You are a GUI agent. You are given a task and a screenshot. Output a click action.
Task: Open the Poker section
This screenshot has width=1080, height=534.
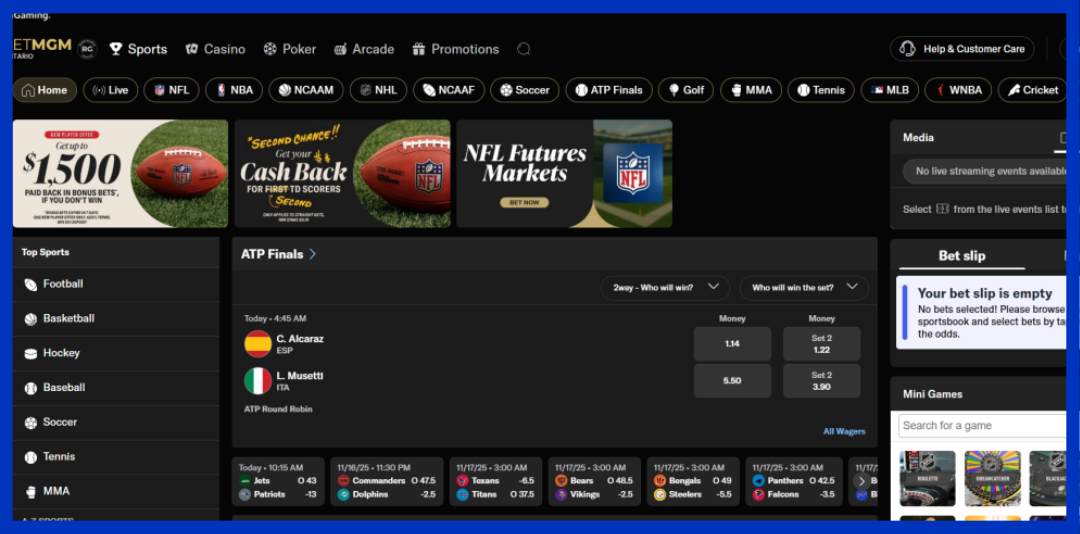[290, 49]
